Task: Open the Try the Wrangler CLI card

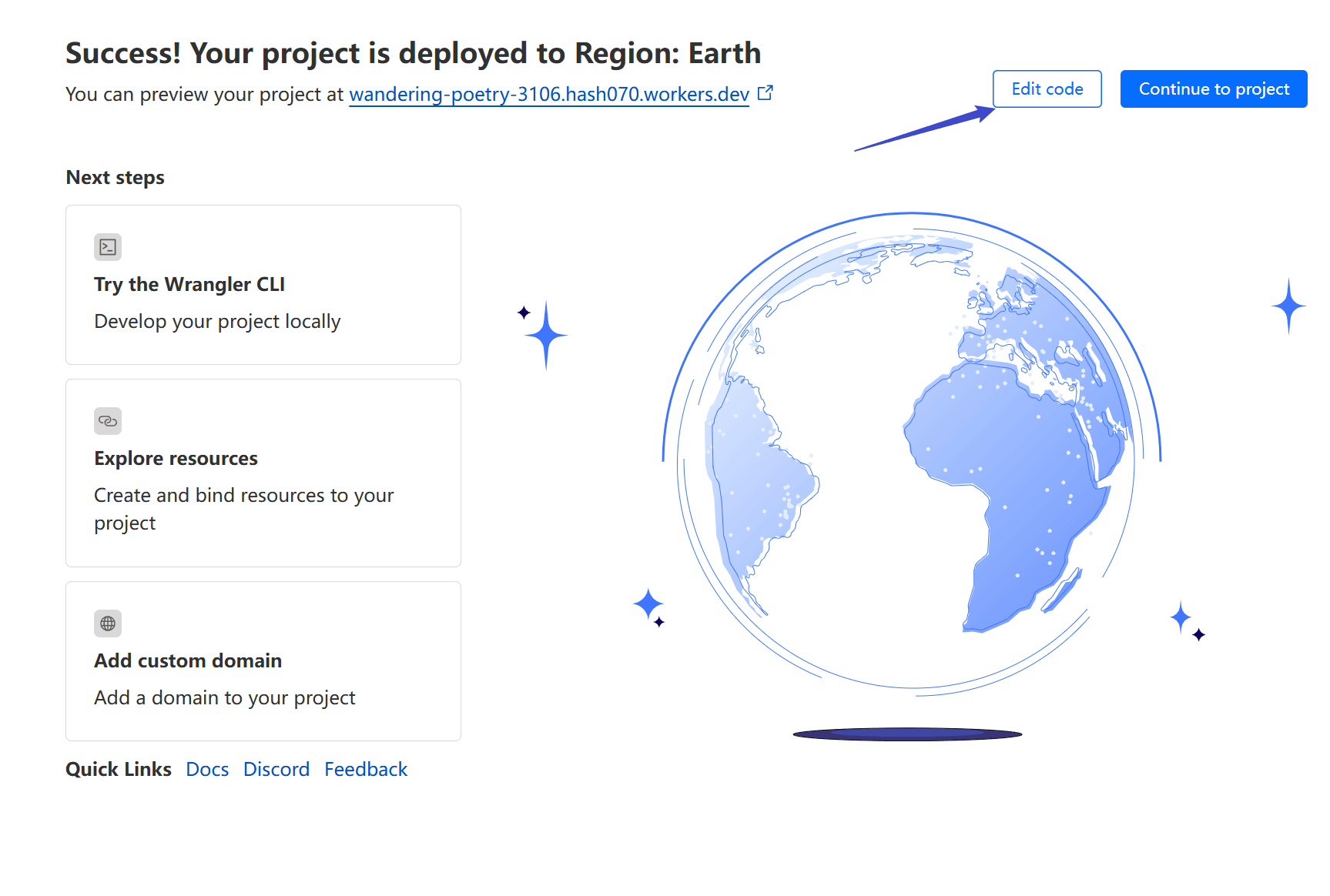Action: [263, 285]
